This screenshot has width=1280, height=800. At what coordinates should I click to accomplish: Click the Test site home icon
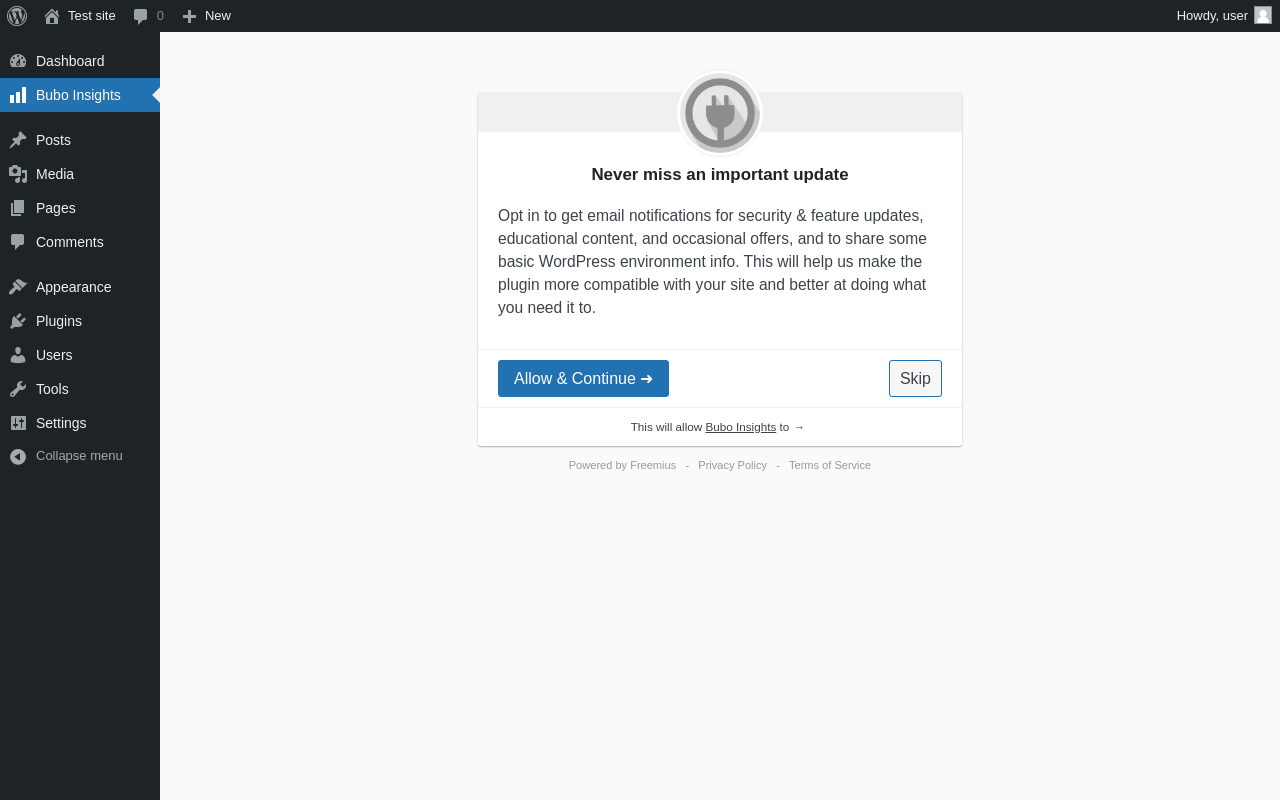pyautogui.click(x=52, y=16)
